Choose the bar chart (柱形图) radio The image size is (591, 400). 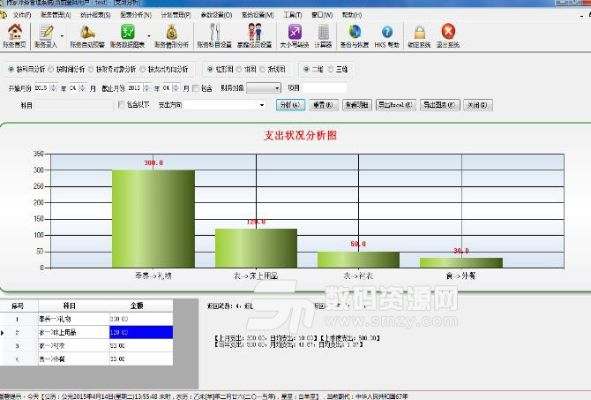tap(210, 69)
